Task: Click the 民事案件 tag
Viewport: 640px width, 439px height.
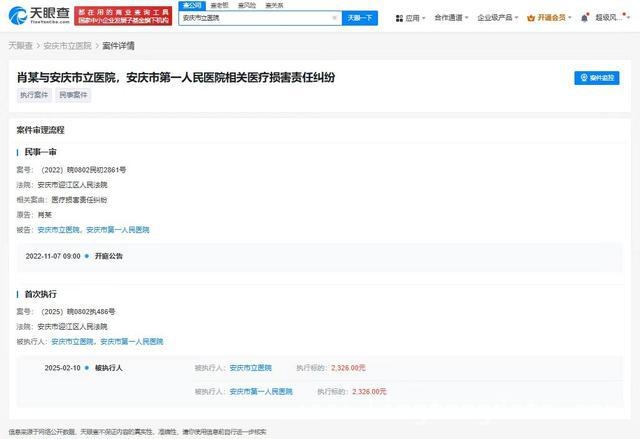Action: pyautogui.click(x=73, y=95)
